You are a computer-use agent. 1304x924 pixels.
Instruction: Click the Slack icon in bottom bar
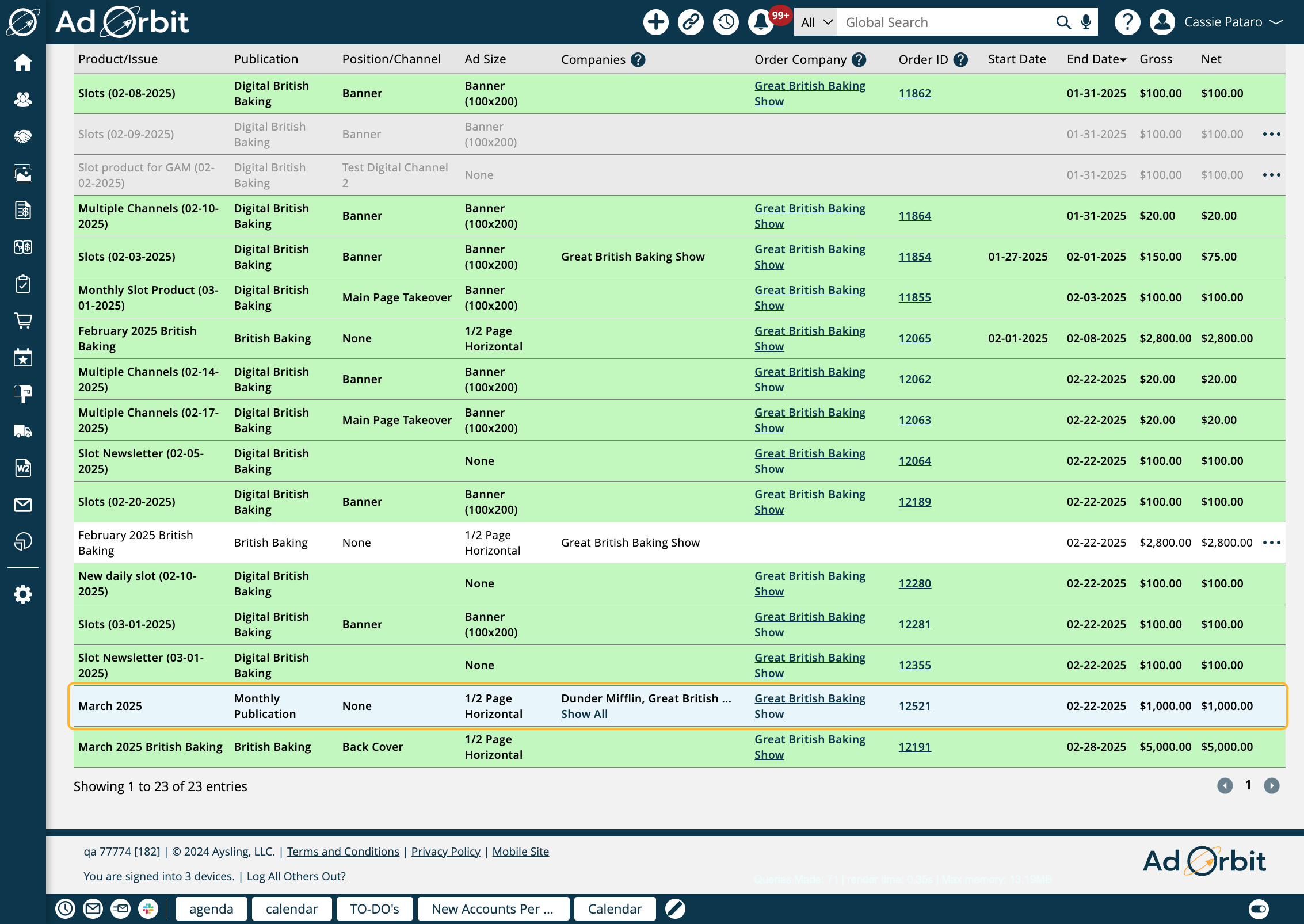coord(148,908)
